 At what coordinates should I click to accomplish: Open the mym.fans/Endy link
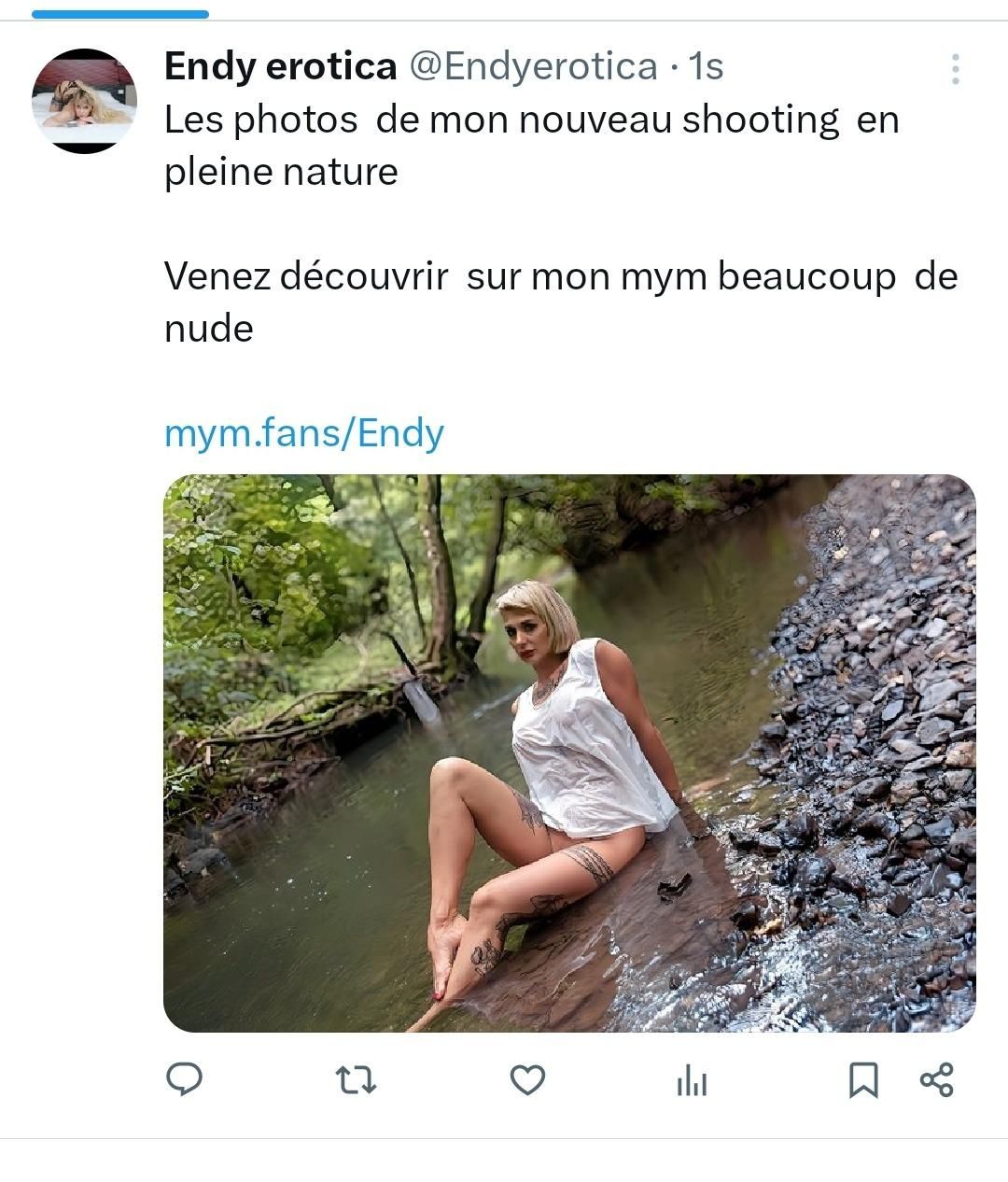tap(304, 433)
